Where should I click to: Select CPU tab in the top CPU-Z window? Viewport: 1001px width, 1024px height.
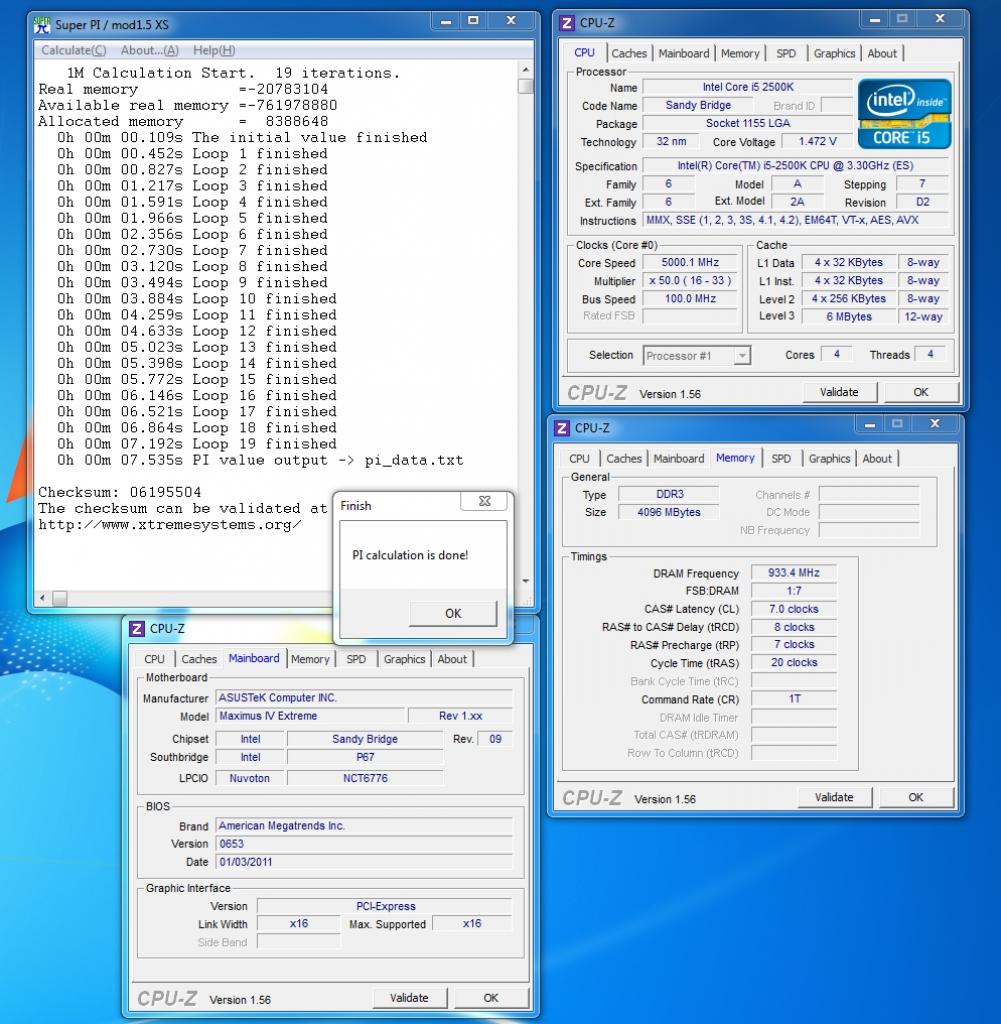584,53
